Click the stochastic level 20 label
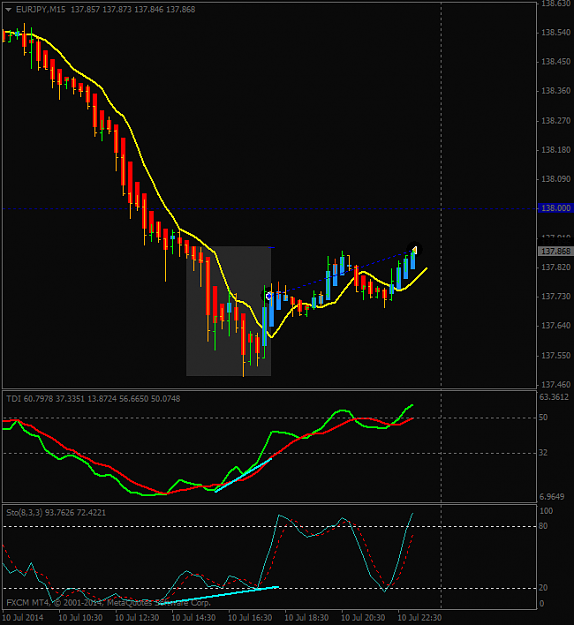This screenshot has width=574, height=625. click(543, 588)
